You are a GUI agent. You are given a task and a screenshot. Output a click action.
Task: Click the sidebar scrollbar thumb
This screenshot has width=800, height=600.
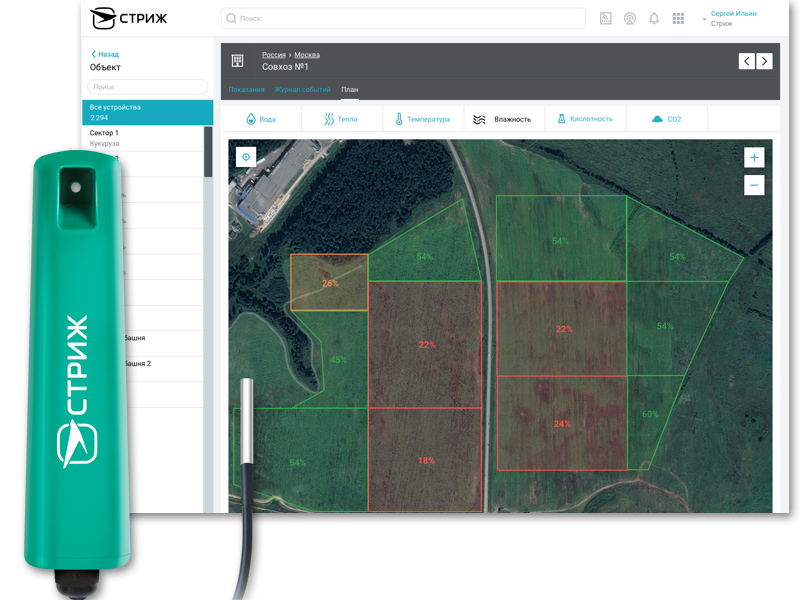[208, 152]
